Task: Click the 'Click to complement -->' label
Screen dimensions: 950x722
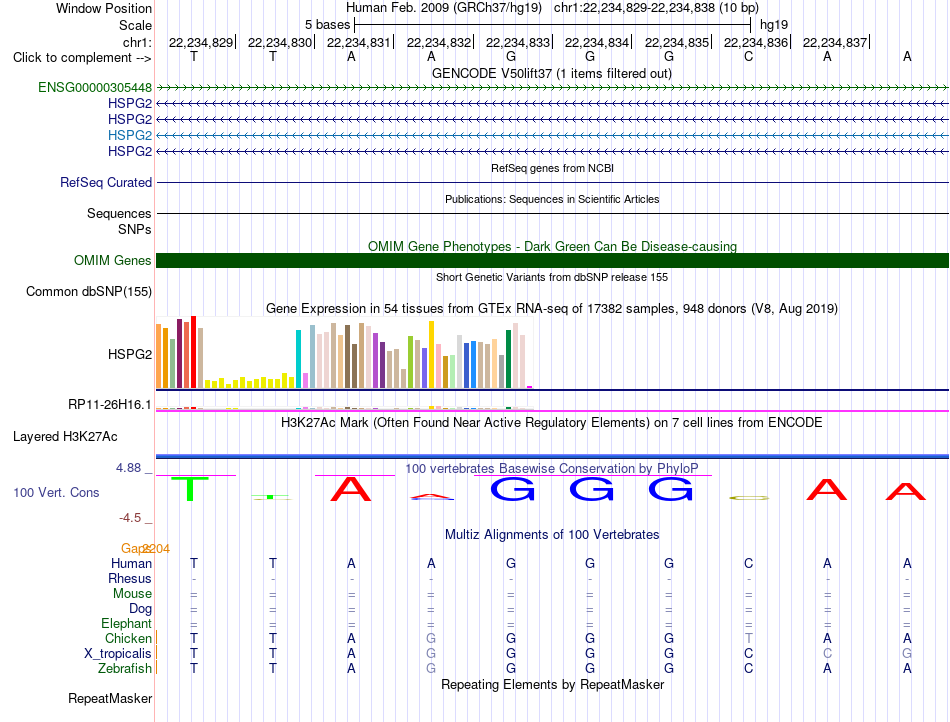Action: pyautogui.click(x=82, y=58)
